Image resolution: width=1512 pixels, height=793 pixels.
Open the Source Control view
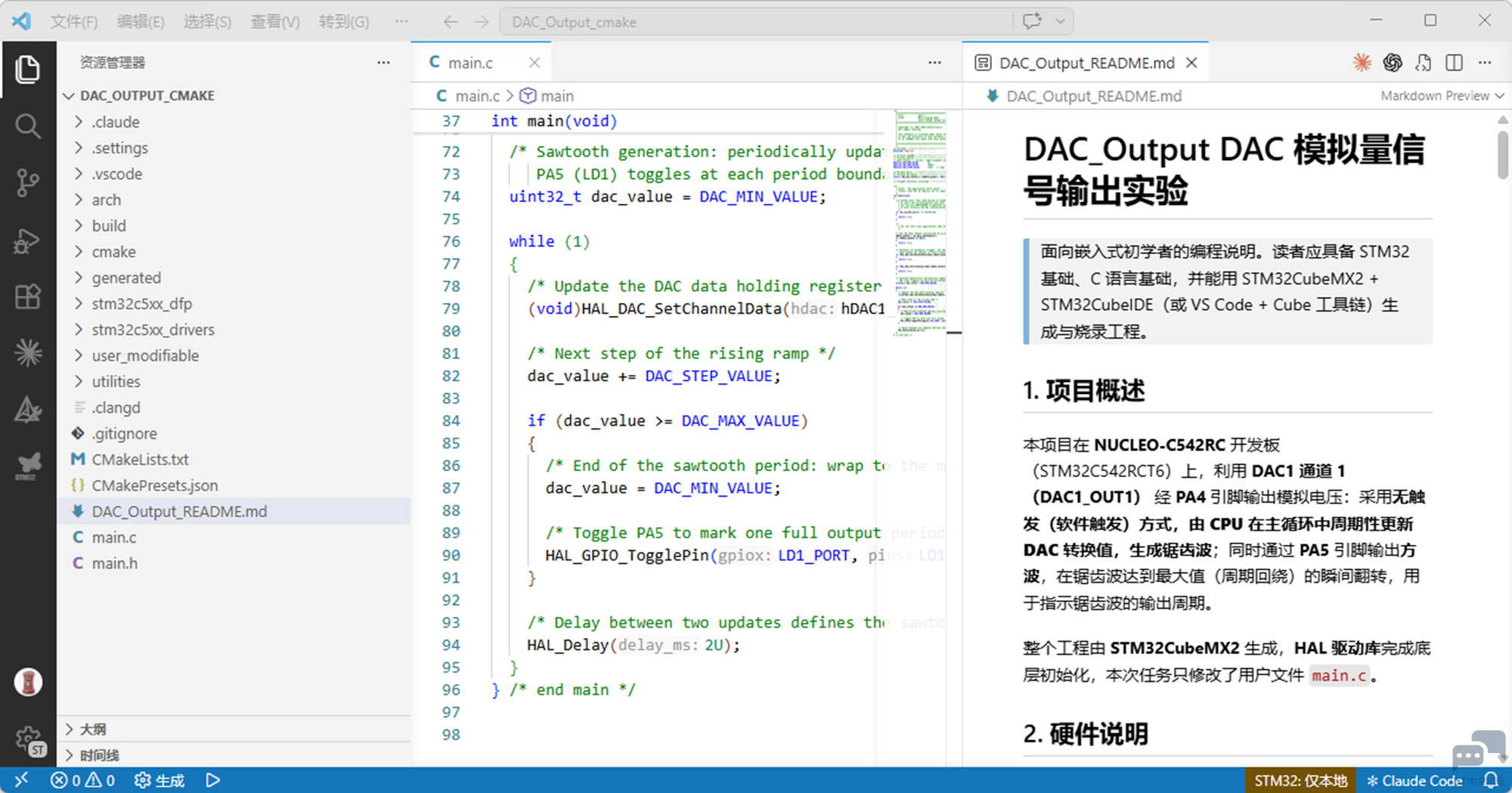click(x=28, y=183)
